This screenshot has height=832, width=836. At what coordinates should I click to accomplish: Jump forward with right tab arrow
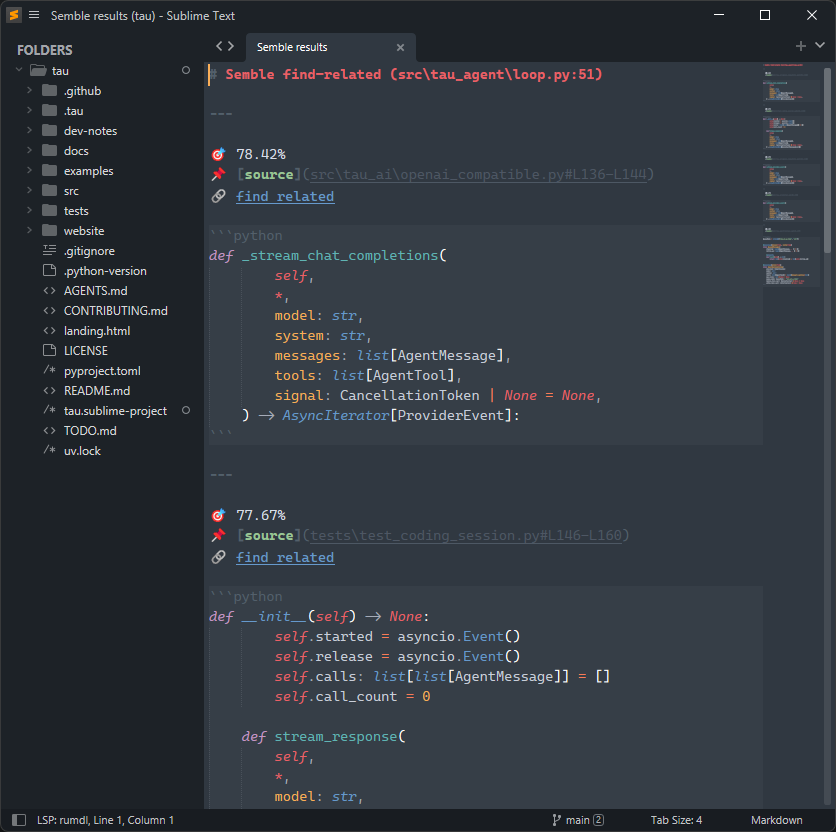pyautogui.click(x=231, y=46)
